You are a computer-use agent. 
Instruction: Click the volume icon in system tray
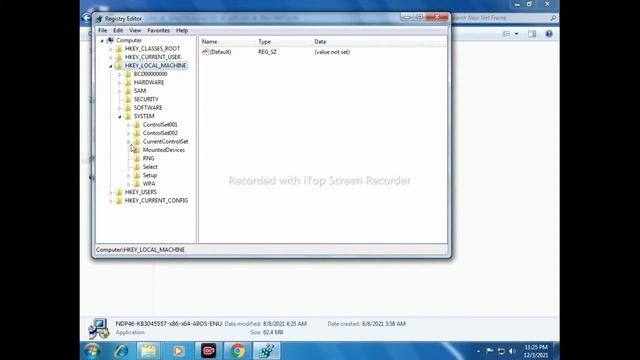tap(512, 351)
